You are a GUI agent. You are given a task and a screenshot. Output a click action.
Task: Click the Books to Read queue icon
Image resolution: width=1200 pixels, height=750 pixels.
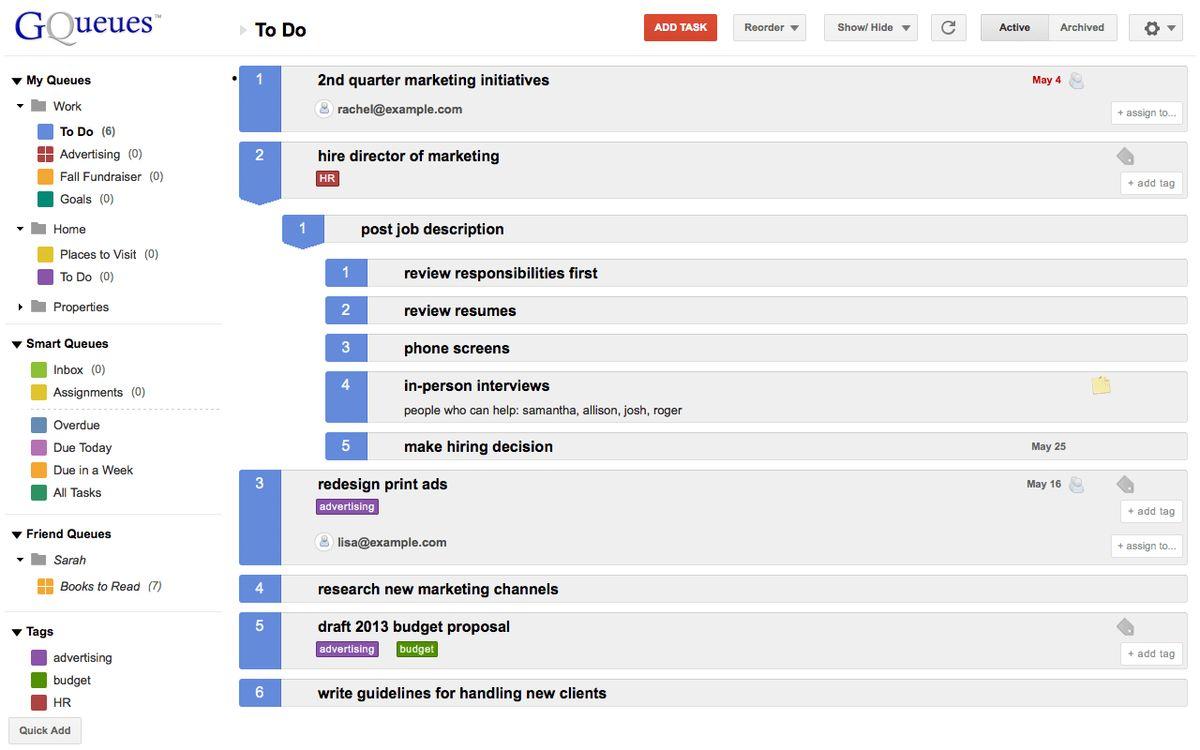[x=45, y=587]
